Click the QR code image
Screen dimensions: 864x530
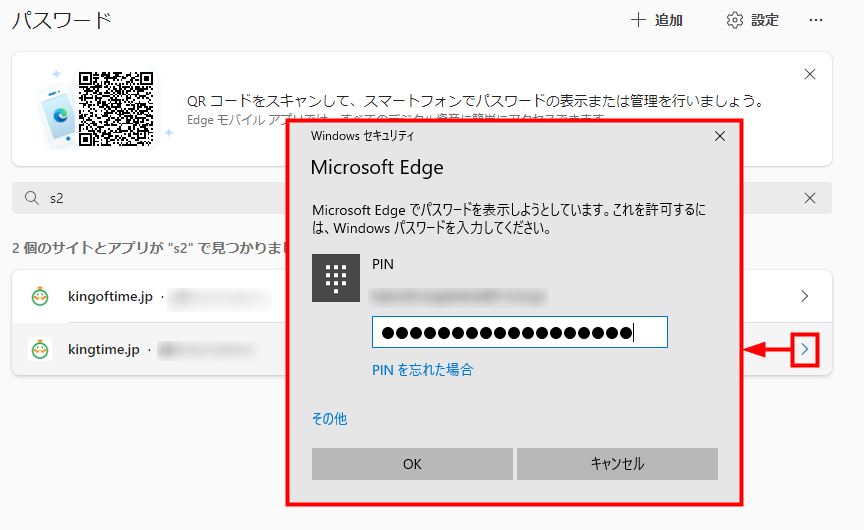click(116, 109)
